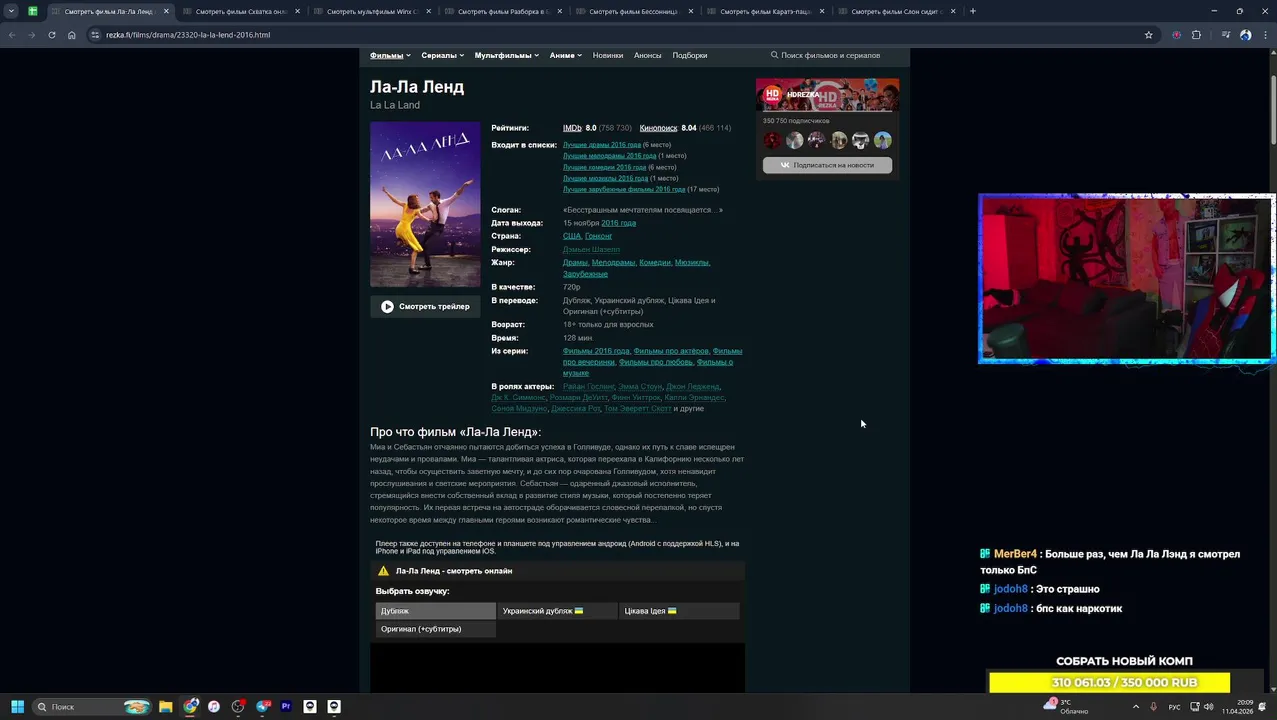The width and height of the screenshot is (1277, 720).
Task: Open the Chrome profile avatar
Action: tap(1245, 35)
